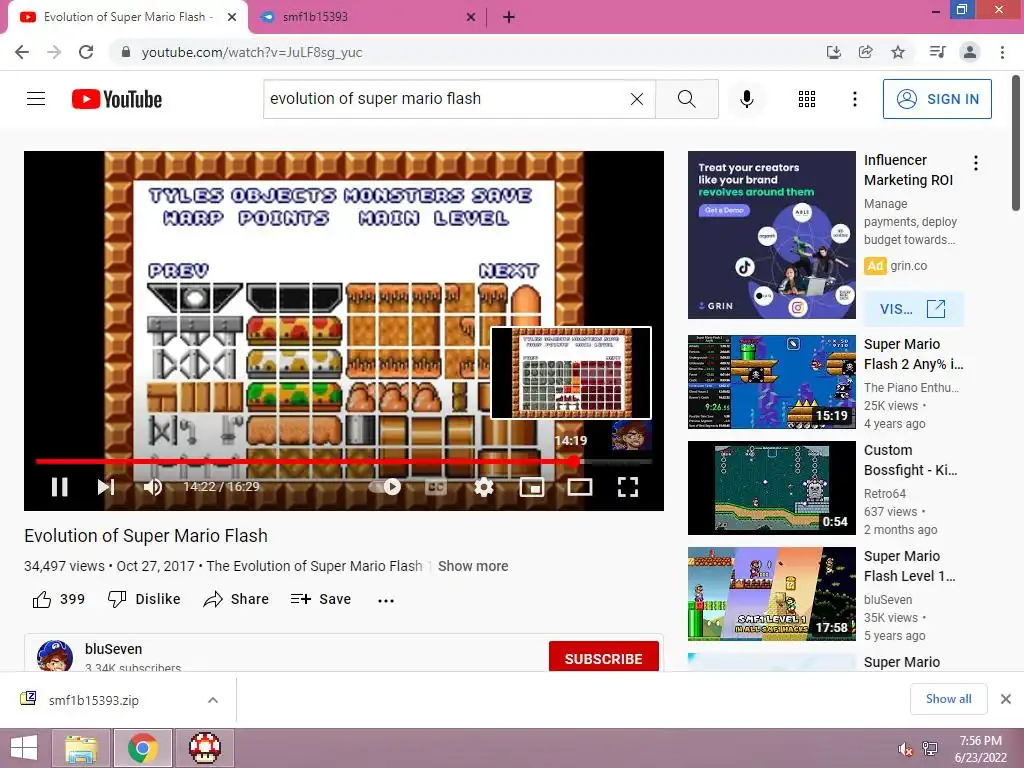Click the address bar URL
Image resolution: width=1024 pixels, height=768 pixels.
pyautogui.click(x=251, y=52)
